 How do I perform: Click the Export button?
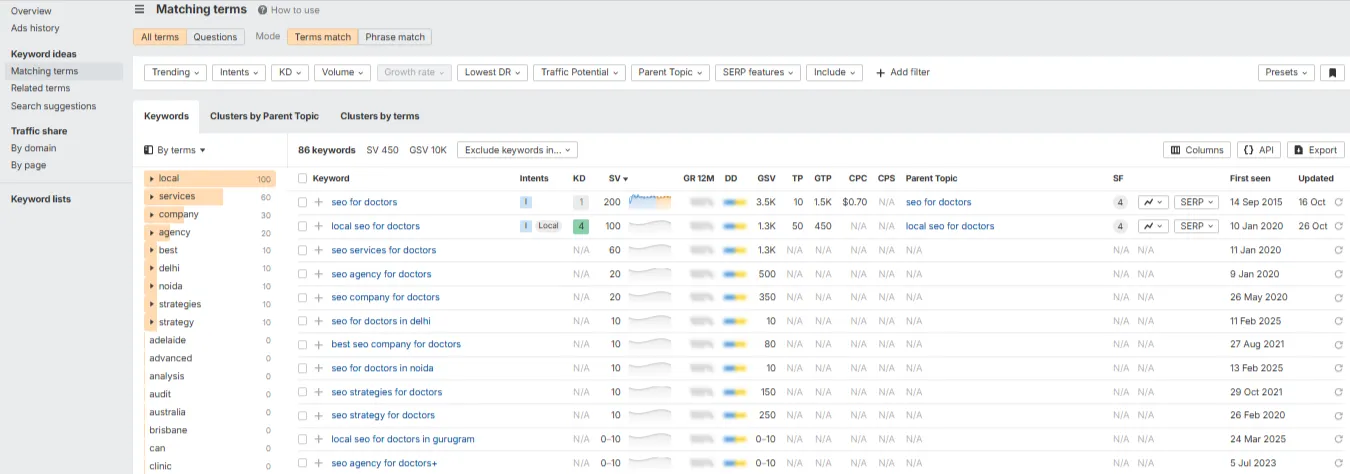tap(1315, 150)
